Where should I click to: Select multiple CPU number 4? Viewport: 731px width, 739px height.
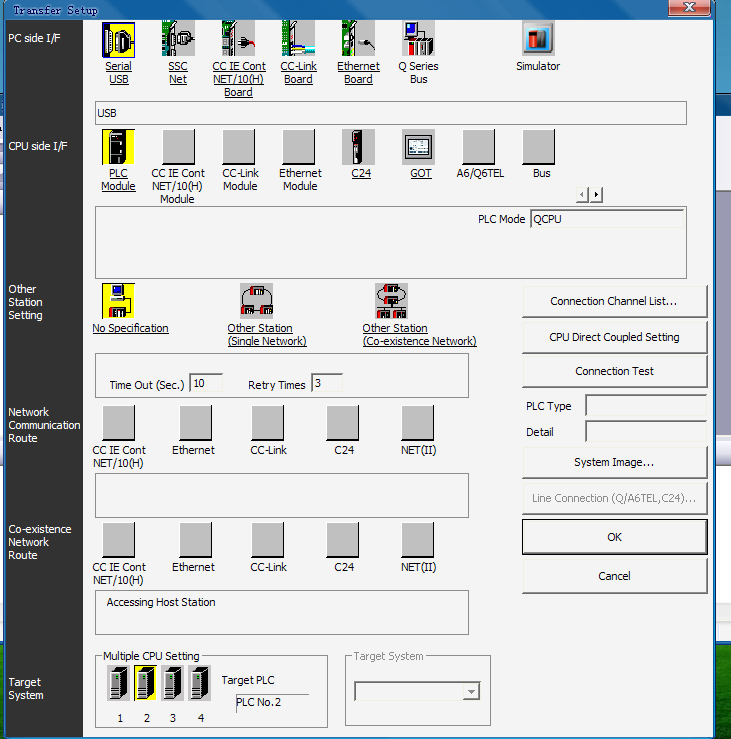200,683
